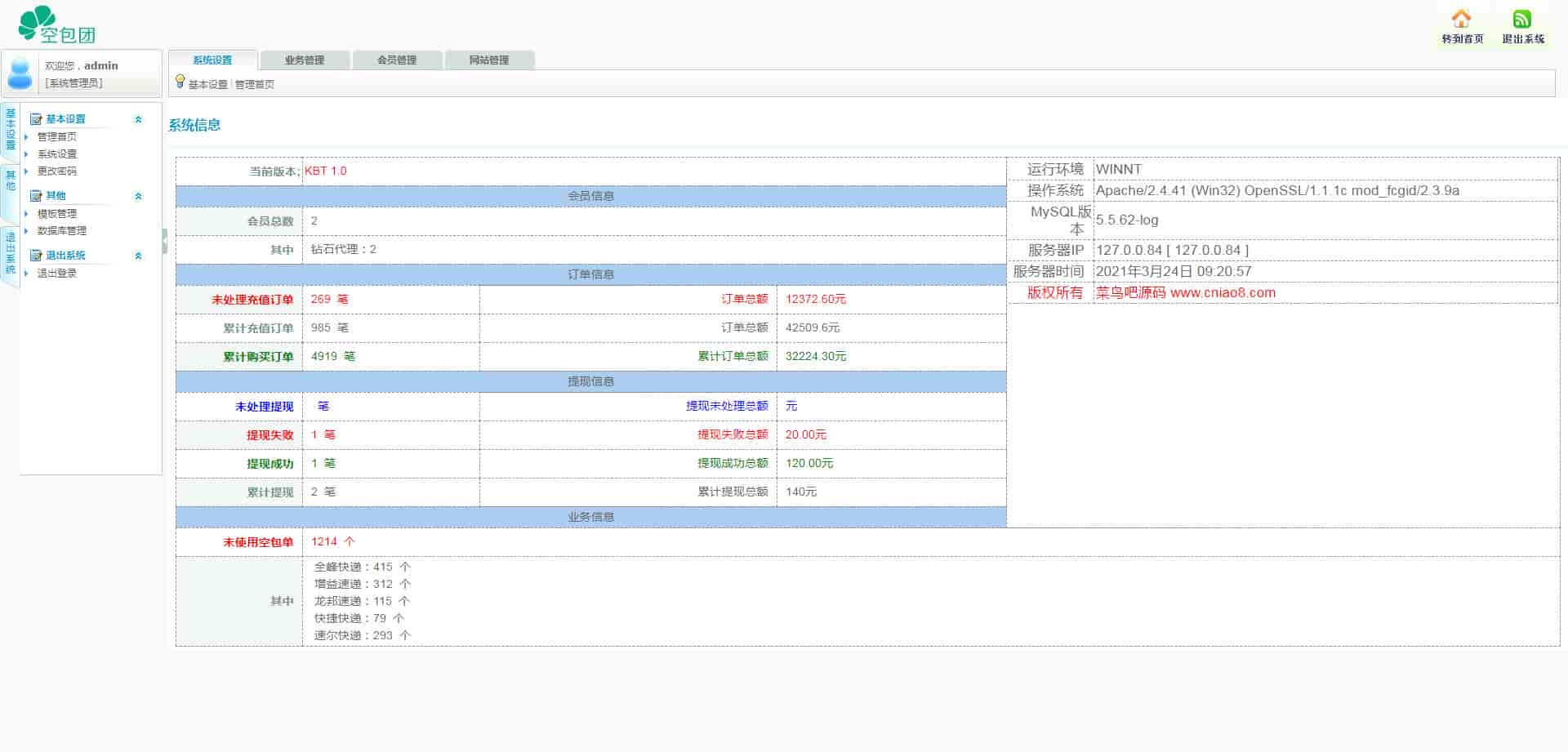Open 数据库管理 in the sidebar
The height and width of the screenshot is (752, 1568).
[x=62, y=231]
